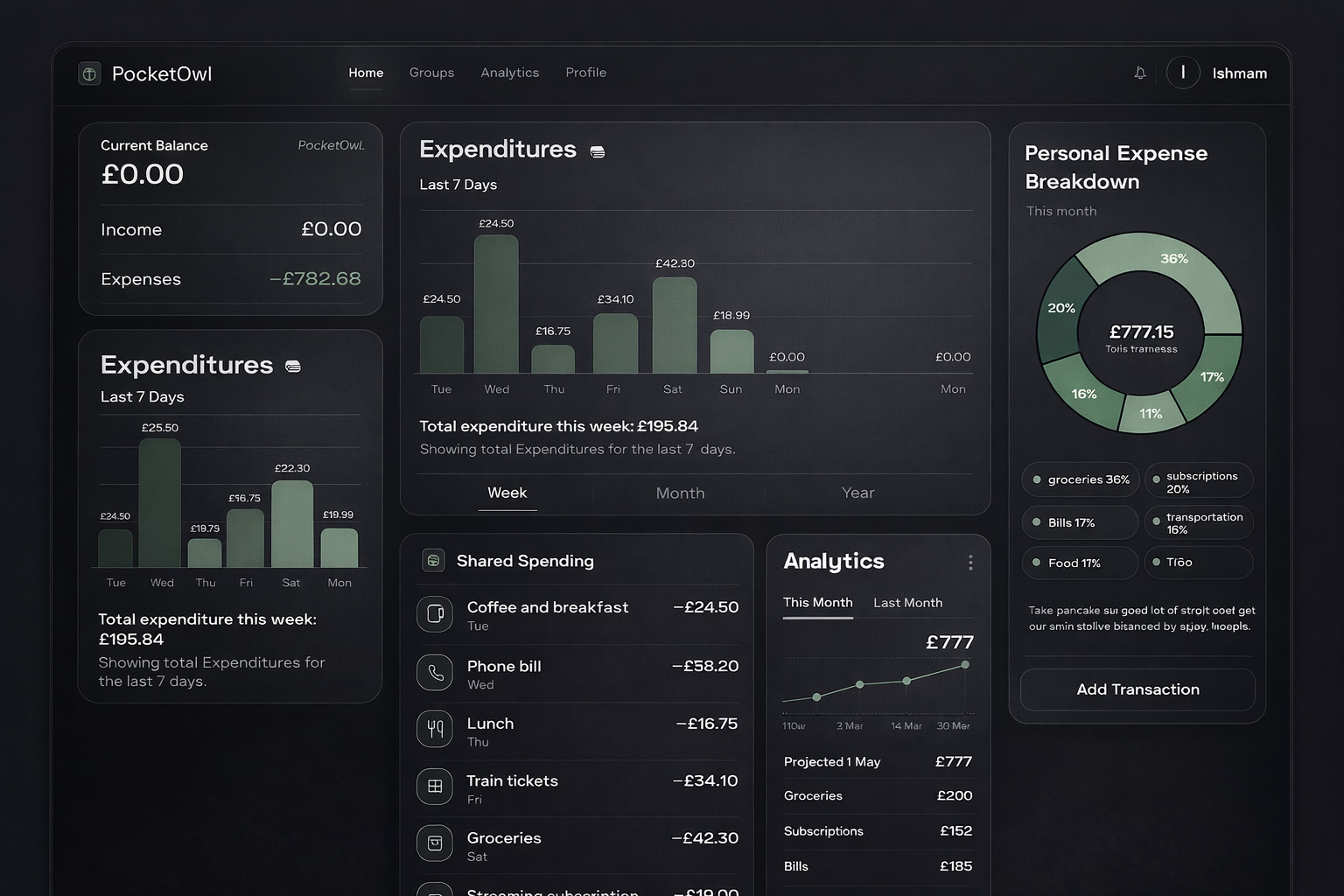Viewport: 1344px width, 896px height.
Task: Open Groups in the top navigation
Action: coord(431,73)
